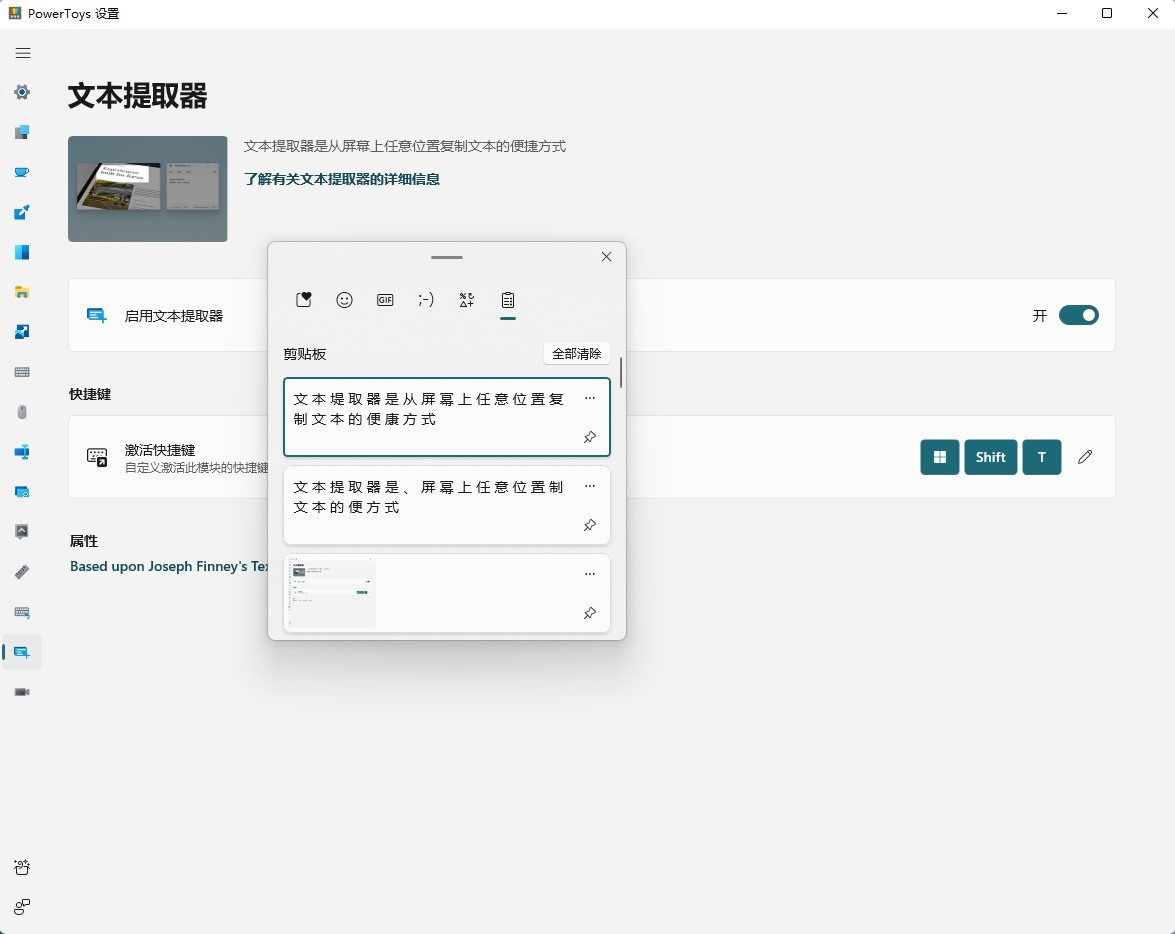
Task: Open the hamburger navigation menu
Action: point(22,53)
